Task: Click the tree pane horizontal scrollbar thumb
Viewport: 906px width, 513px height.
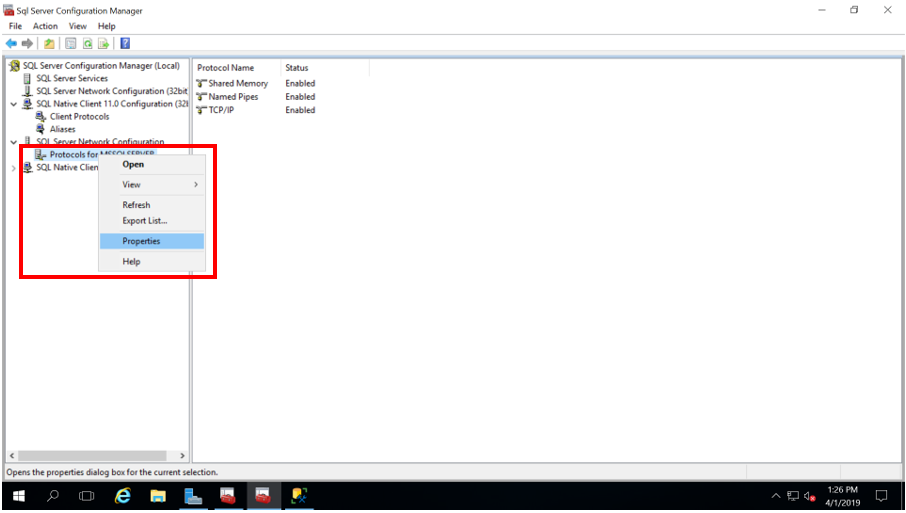Action: click(x=92, y=456)
